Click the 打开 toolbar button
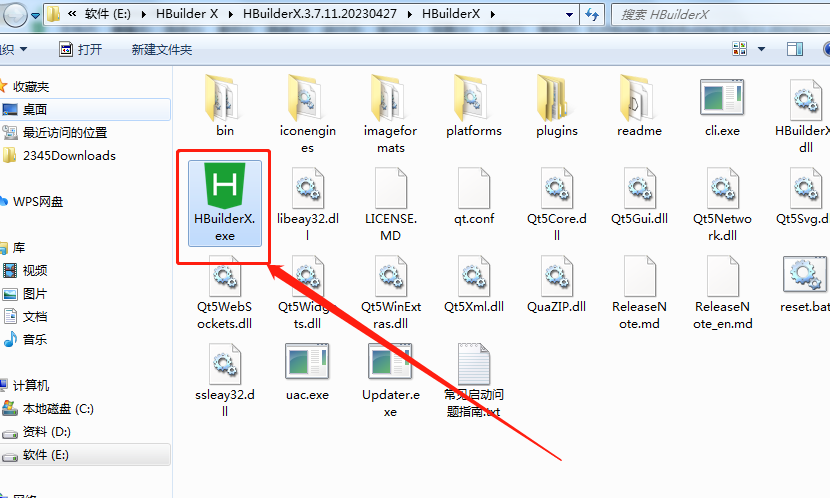Screen dimensions: 830x498 point(80,50)
